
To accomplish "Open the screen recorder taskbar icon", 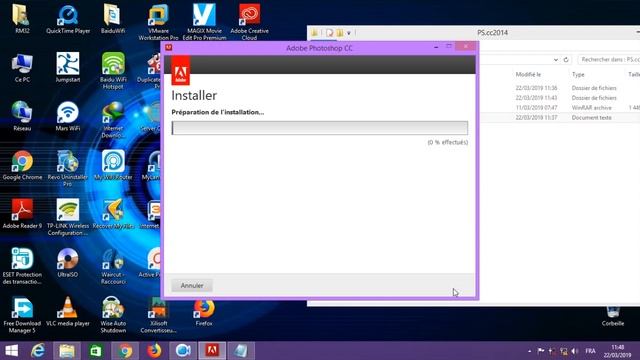I will [183, 351].
